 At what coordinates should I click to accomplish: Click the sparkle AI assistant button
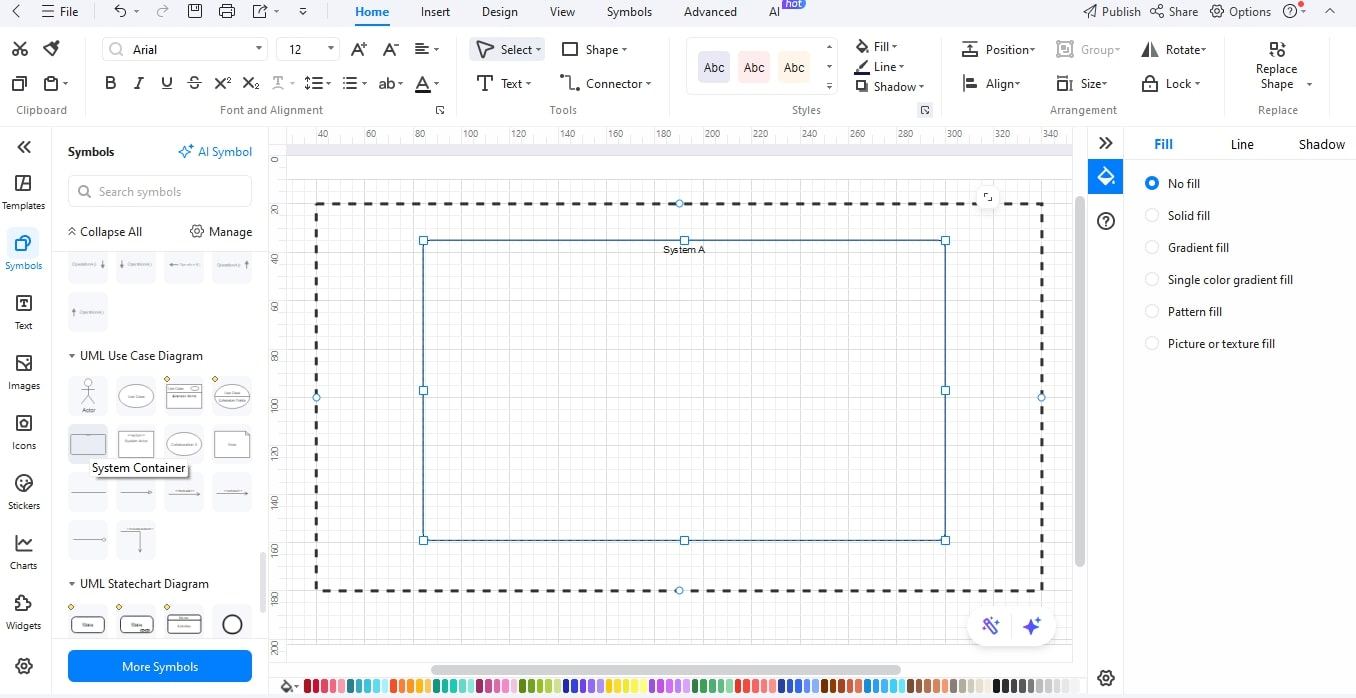point(1032,626)
